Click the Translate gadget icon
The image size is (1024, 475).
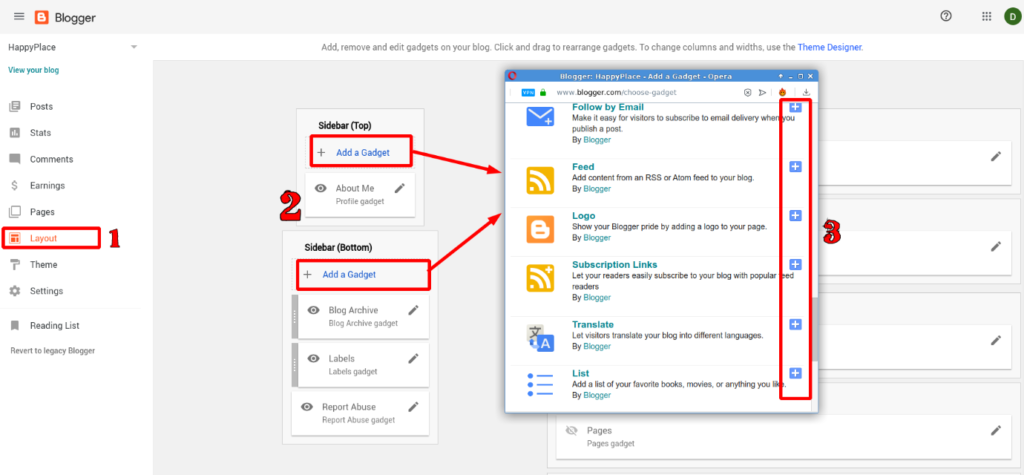coord(540,338)
